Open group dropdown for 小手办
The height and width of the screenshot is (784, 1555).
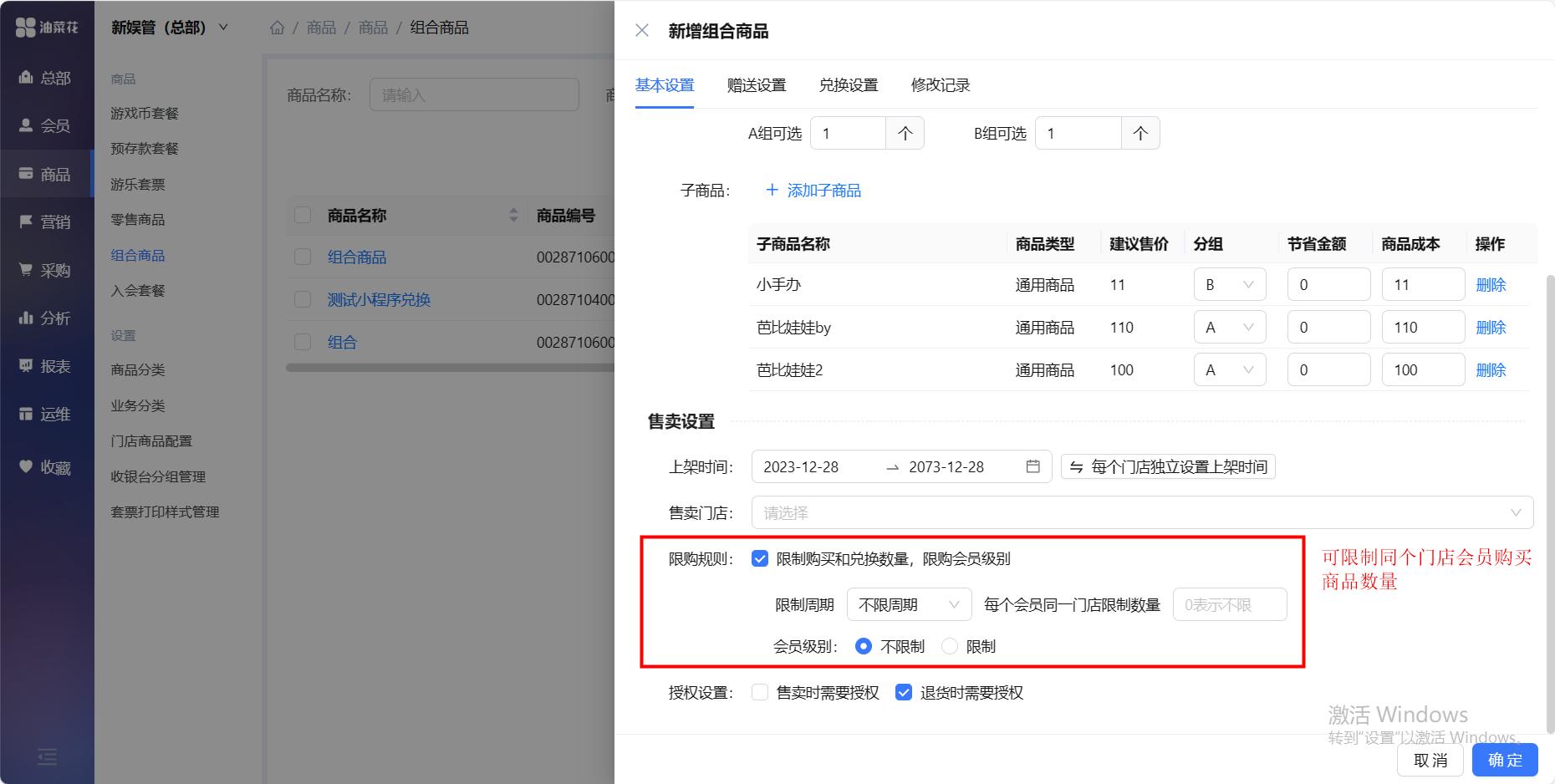pos(1229,284)
